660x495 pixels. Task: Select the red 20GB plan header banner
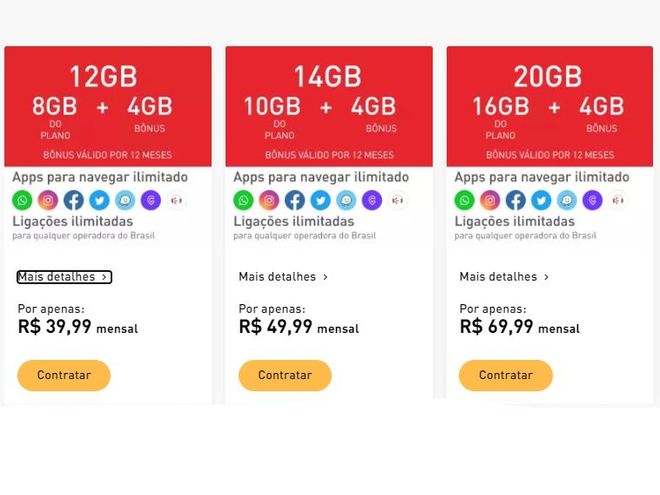click(550, 106)
